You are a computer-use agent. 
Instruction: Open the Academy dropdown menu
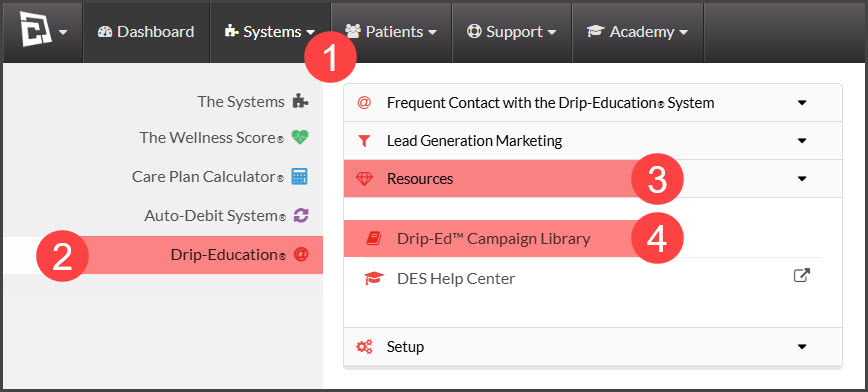tap(638, 32)
